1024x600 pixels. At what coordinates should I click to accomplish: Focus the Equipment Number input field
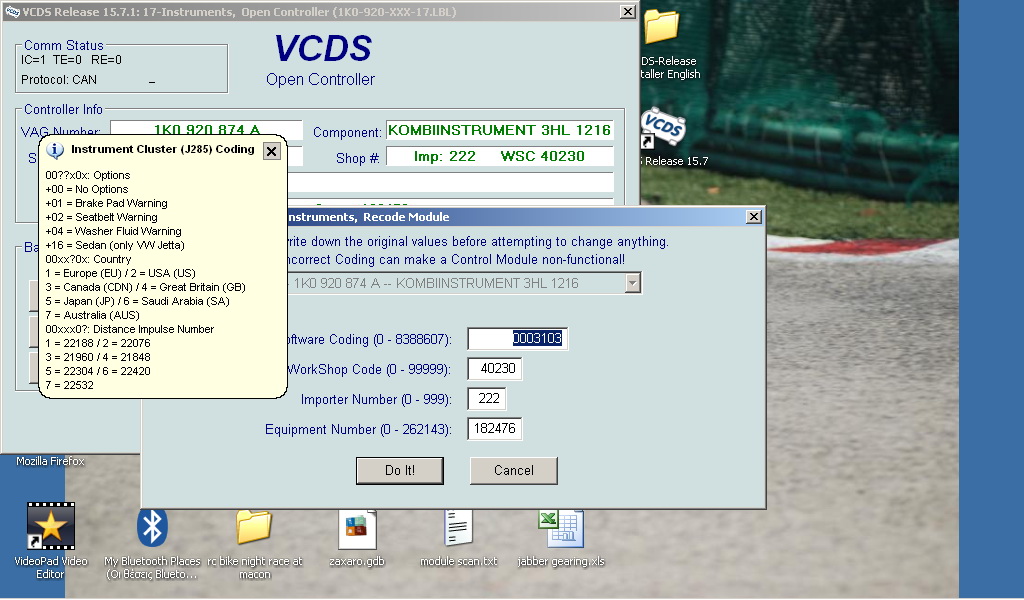pyautogui.click(x=494, y=428)
